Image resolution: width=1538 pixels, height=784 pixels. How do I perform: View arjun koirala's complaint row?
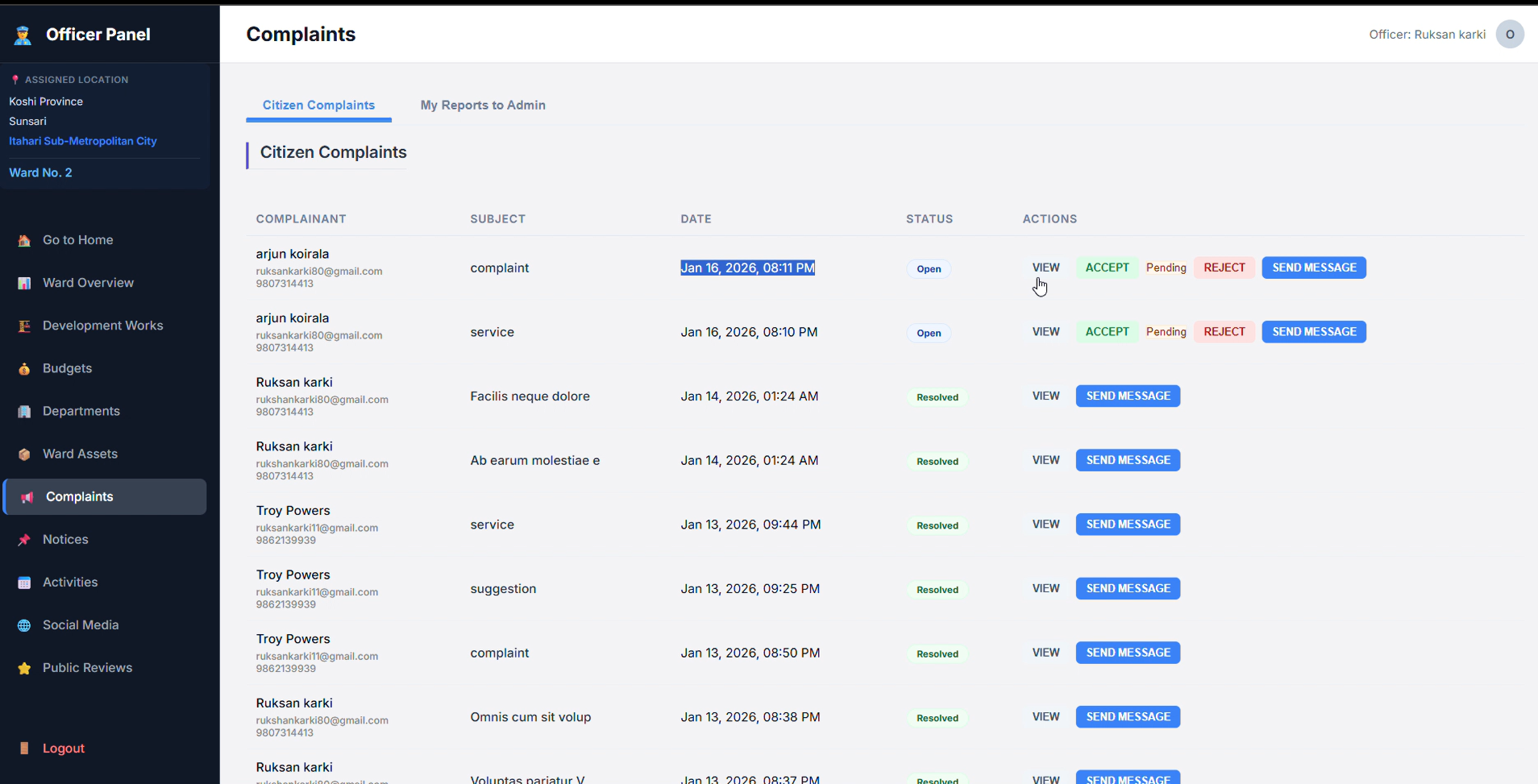click(1046, 268)
